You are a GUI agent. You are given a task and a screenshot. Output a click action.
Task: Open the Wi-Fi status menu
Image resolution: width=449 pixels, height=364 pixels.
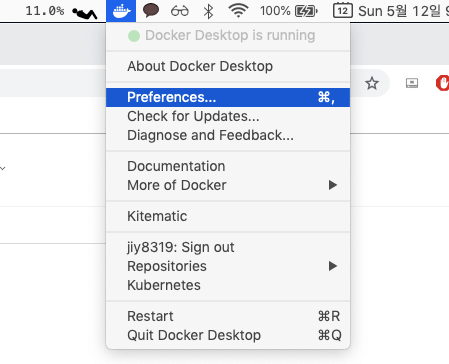(x=238, y=11)
